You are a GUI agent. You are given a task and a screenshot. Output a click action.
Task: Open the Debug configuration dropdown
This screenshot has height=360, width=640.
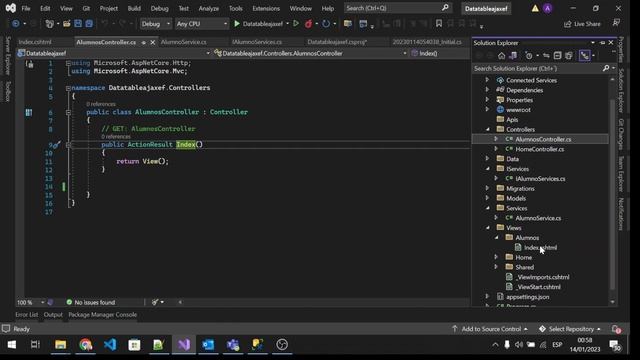pos(156,24)
